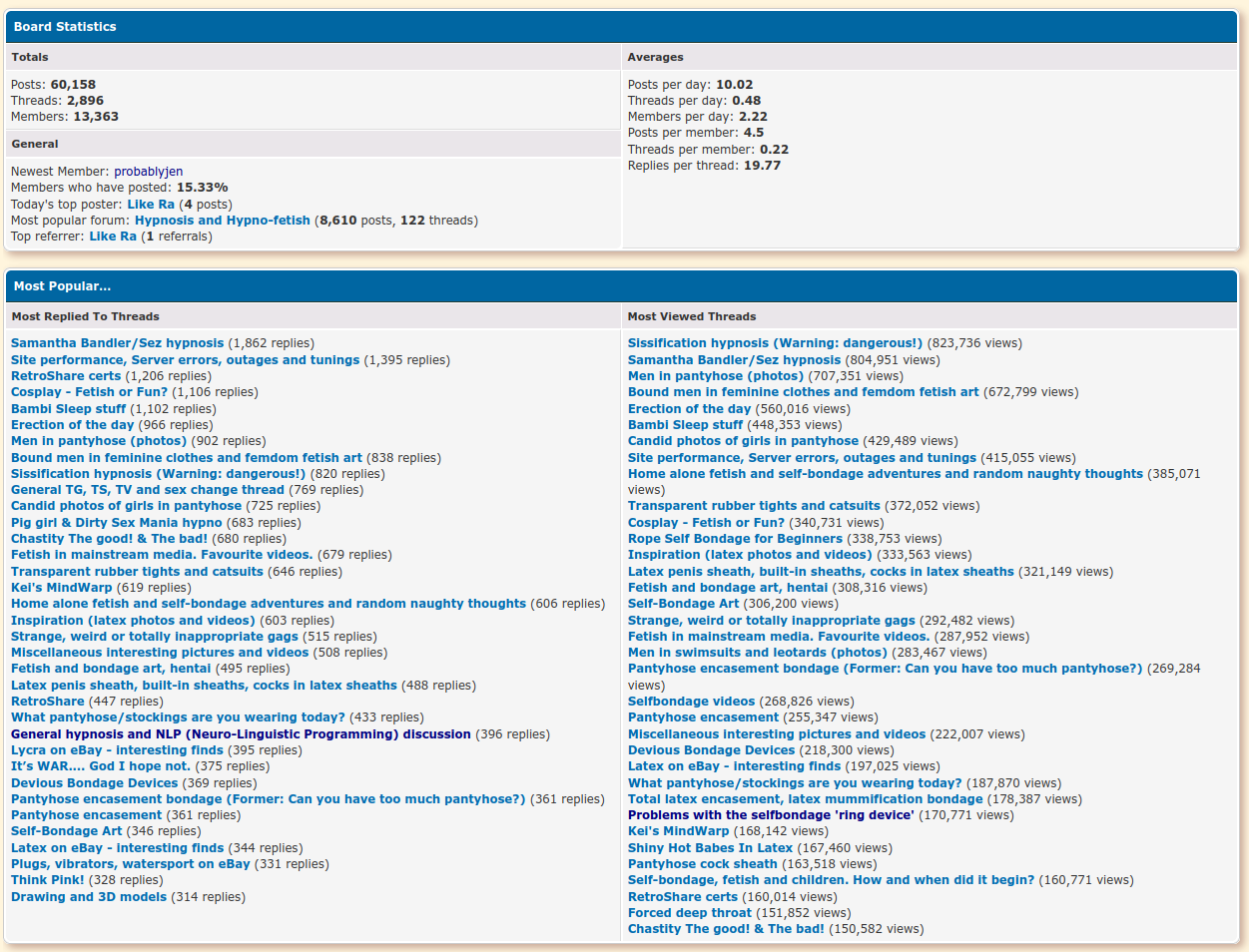The height and width of the screenshot is (952, 1249).
Task: Open RetroShare certs thread in Most Viewed
Action: click(x=682, y=897)
